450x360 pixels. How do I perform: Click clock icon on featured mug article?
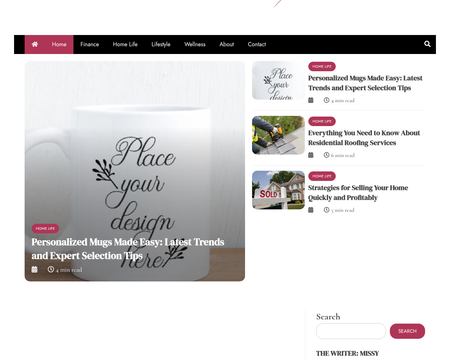[51, 269]
